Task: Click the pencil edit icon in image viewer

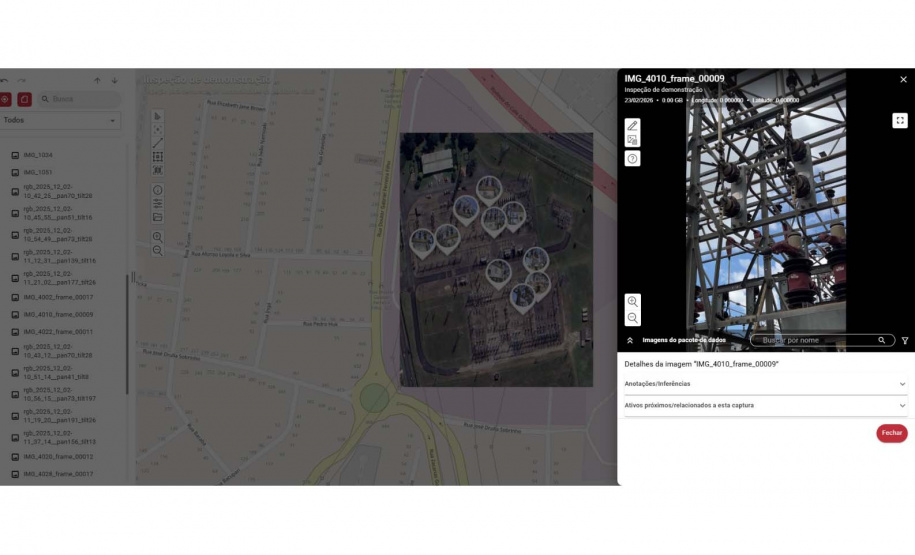Action: (632, 126)
